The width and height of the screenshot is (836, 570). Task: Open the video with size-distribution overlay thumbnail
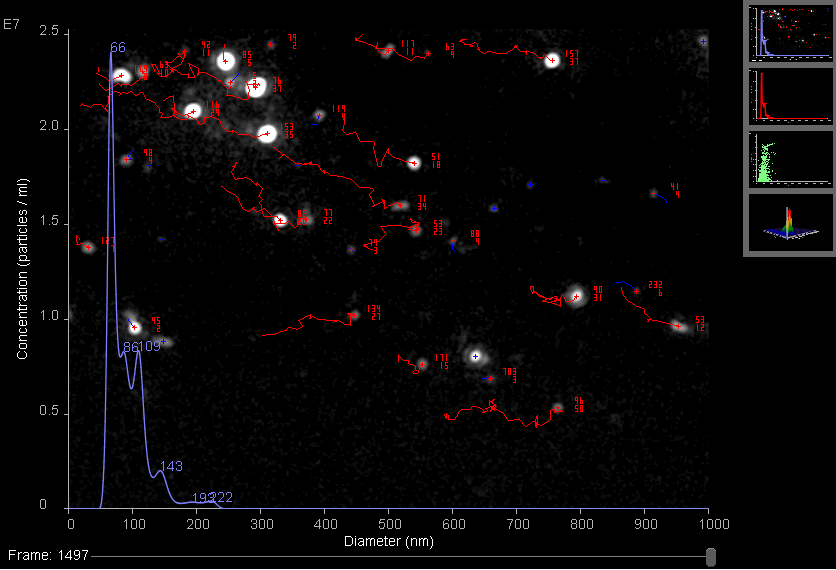coord(790,33)
